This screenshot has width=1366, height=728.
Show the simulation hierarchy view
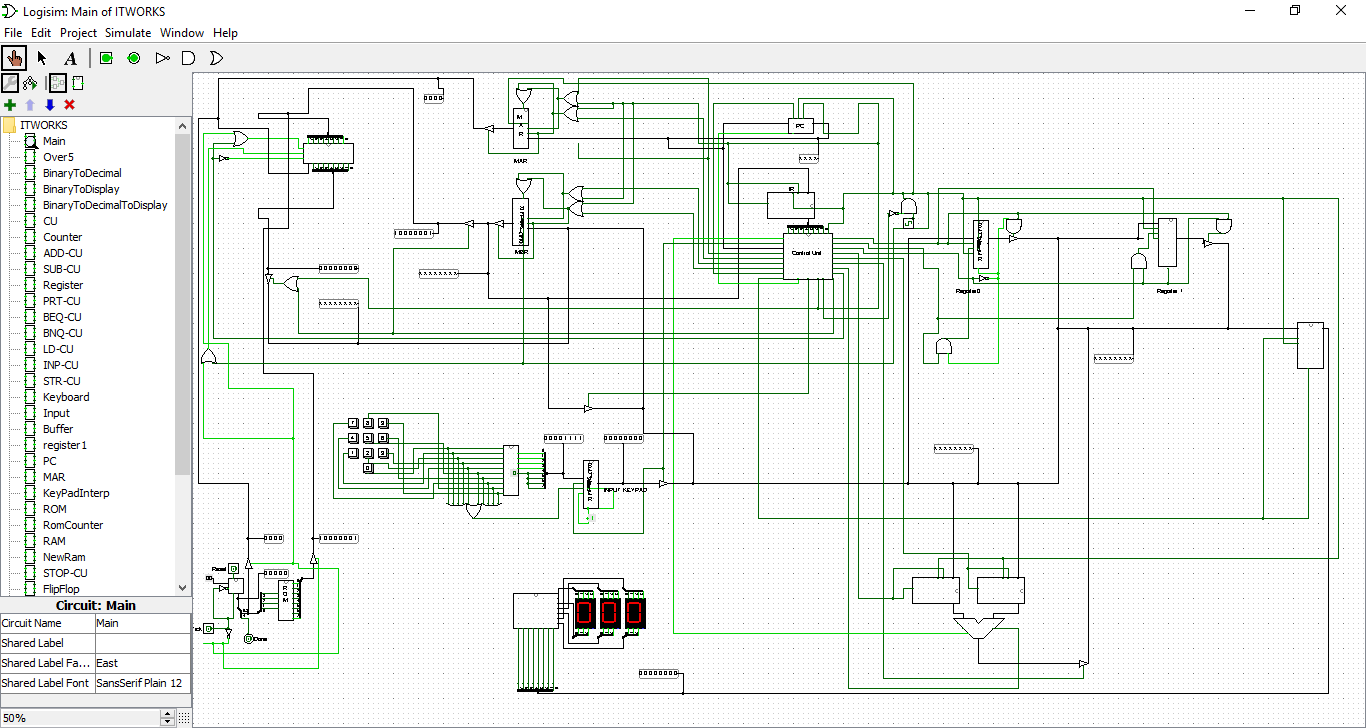click(x=30, y=83)
